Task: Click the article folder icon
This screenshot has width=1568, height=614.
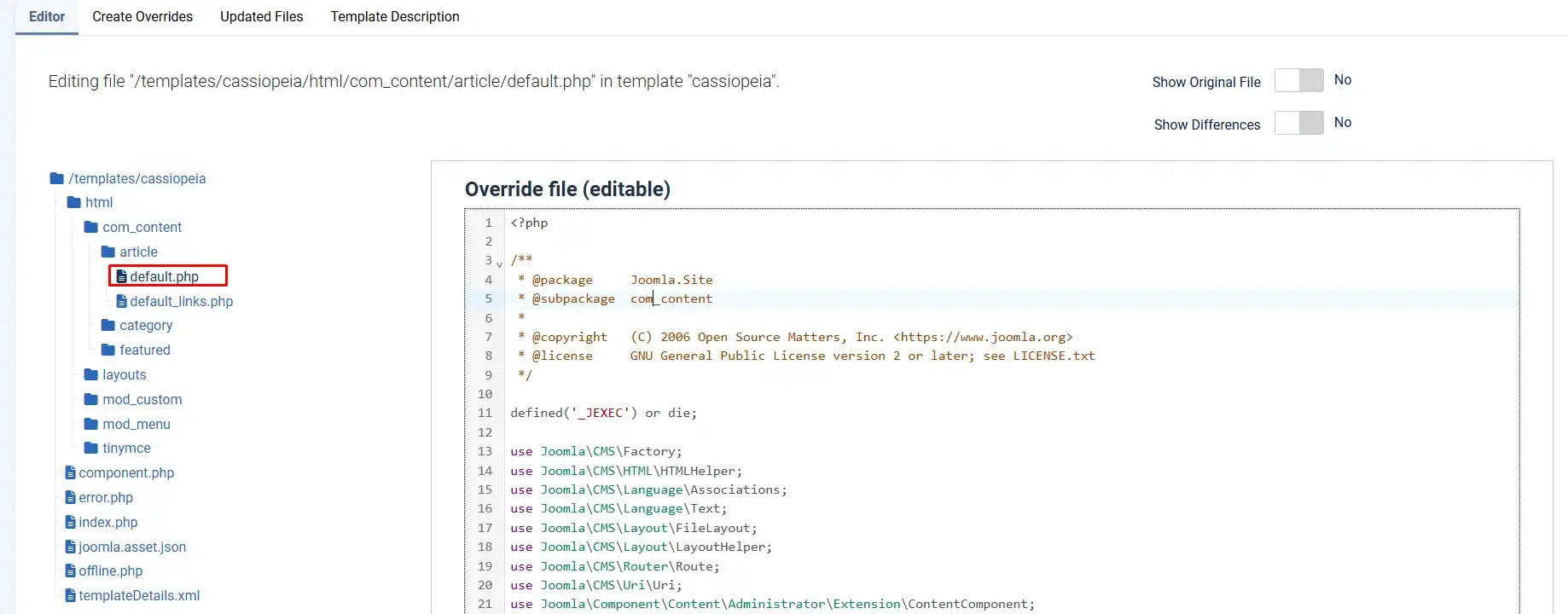Action: [x=108, y=252]
